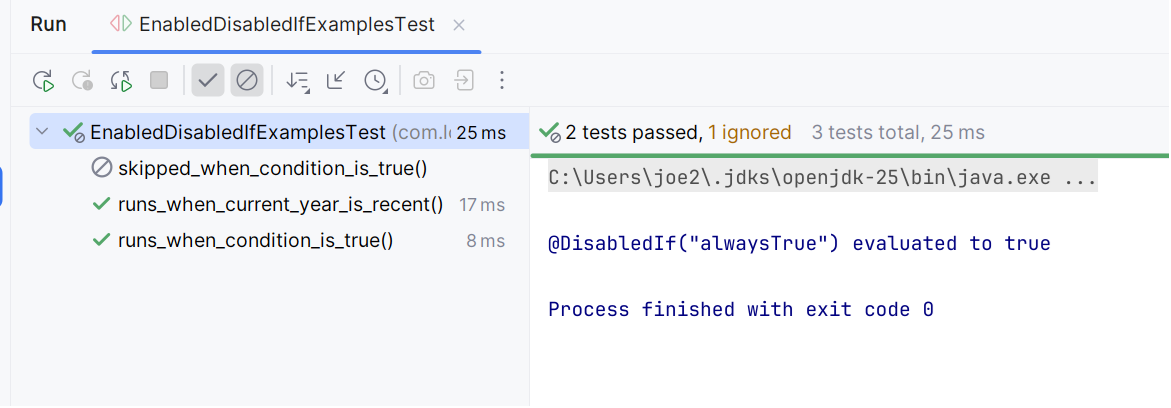This screenshot has height=408, width=1171.
Task: Click the green test progress bar
Action: [850, 156]
